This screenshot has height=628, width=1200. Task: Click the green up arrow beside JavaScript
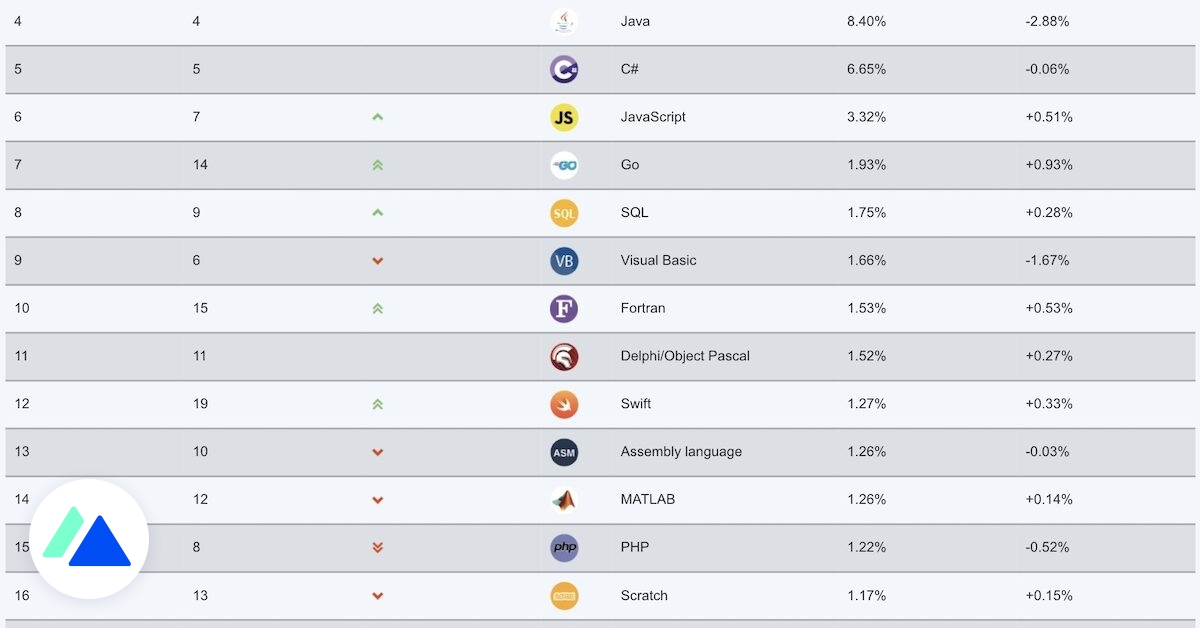point(377,117)
